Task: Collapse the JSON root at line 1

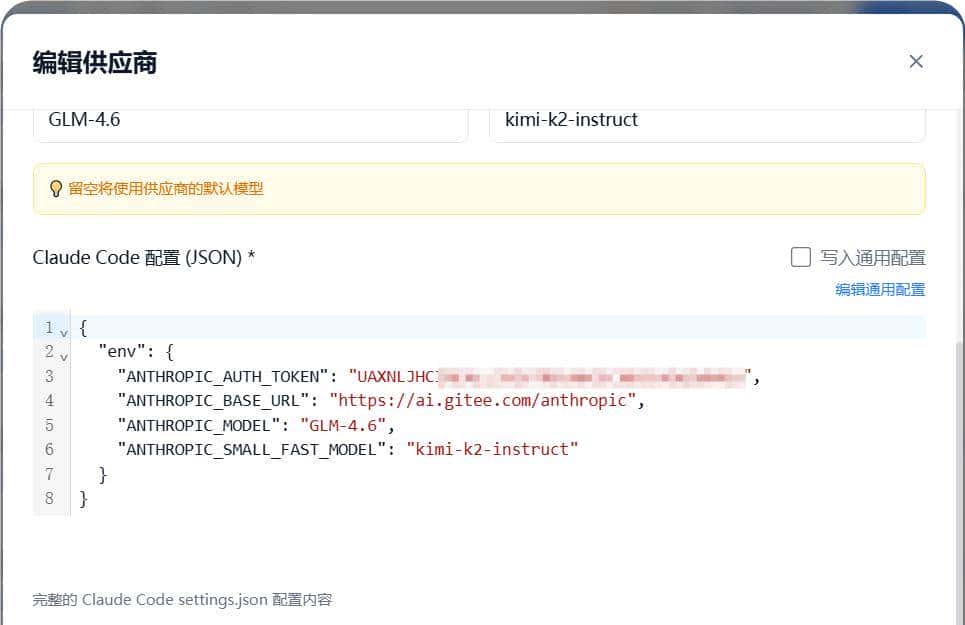Action: [x=64, y=330]
